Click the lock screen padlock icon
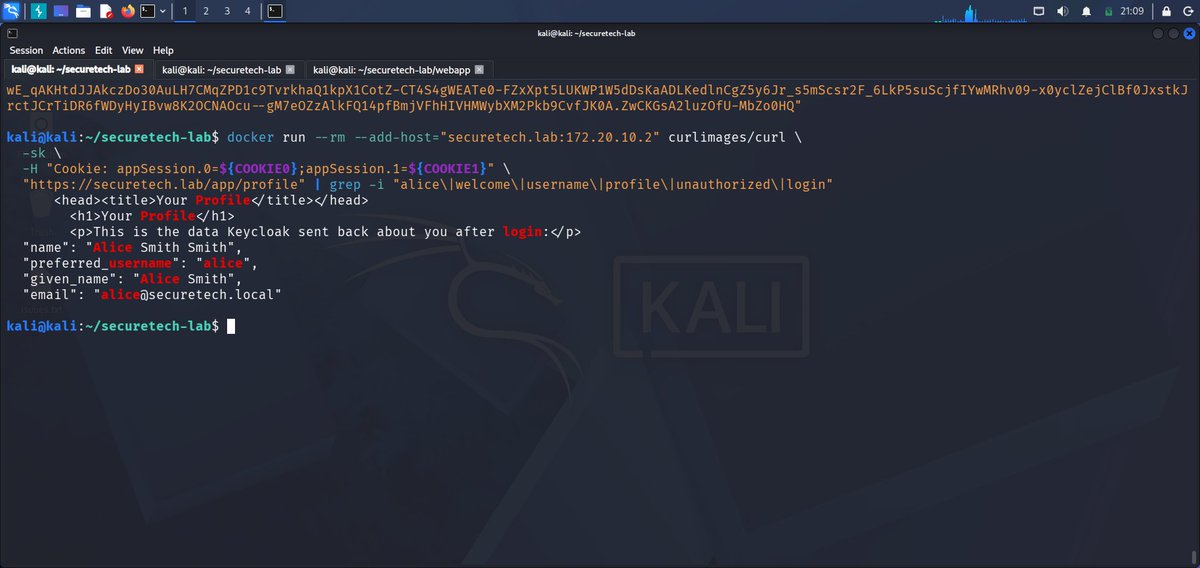This screenshot has height=568, width=1200. (1165, 11)
